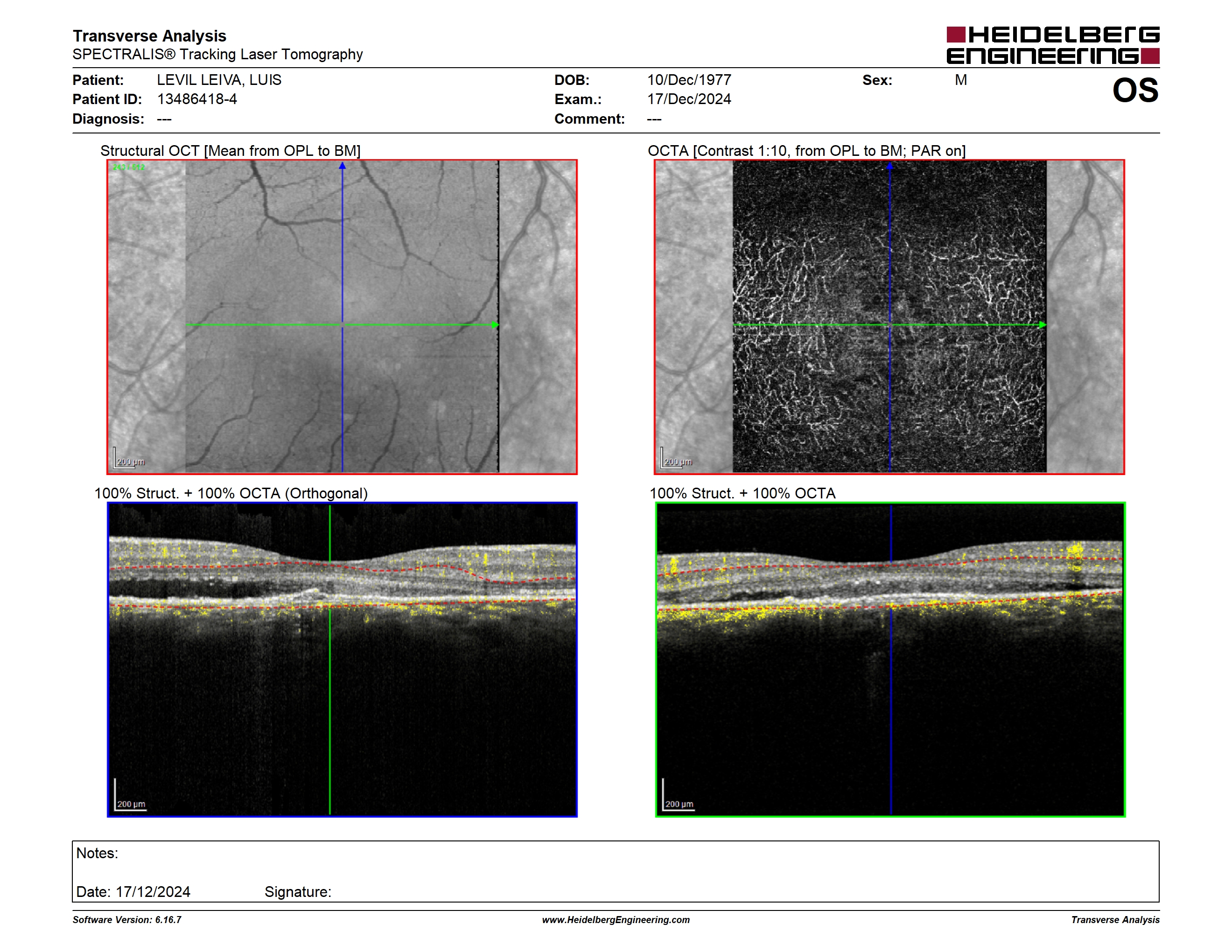Screen dimensions: 1232x952
Task: Click the 200 µm scale bar in green-bordered B-scan
Action: pos(678,795)
